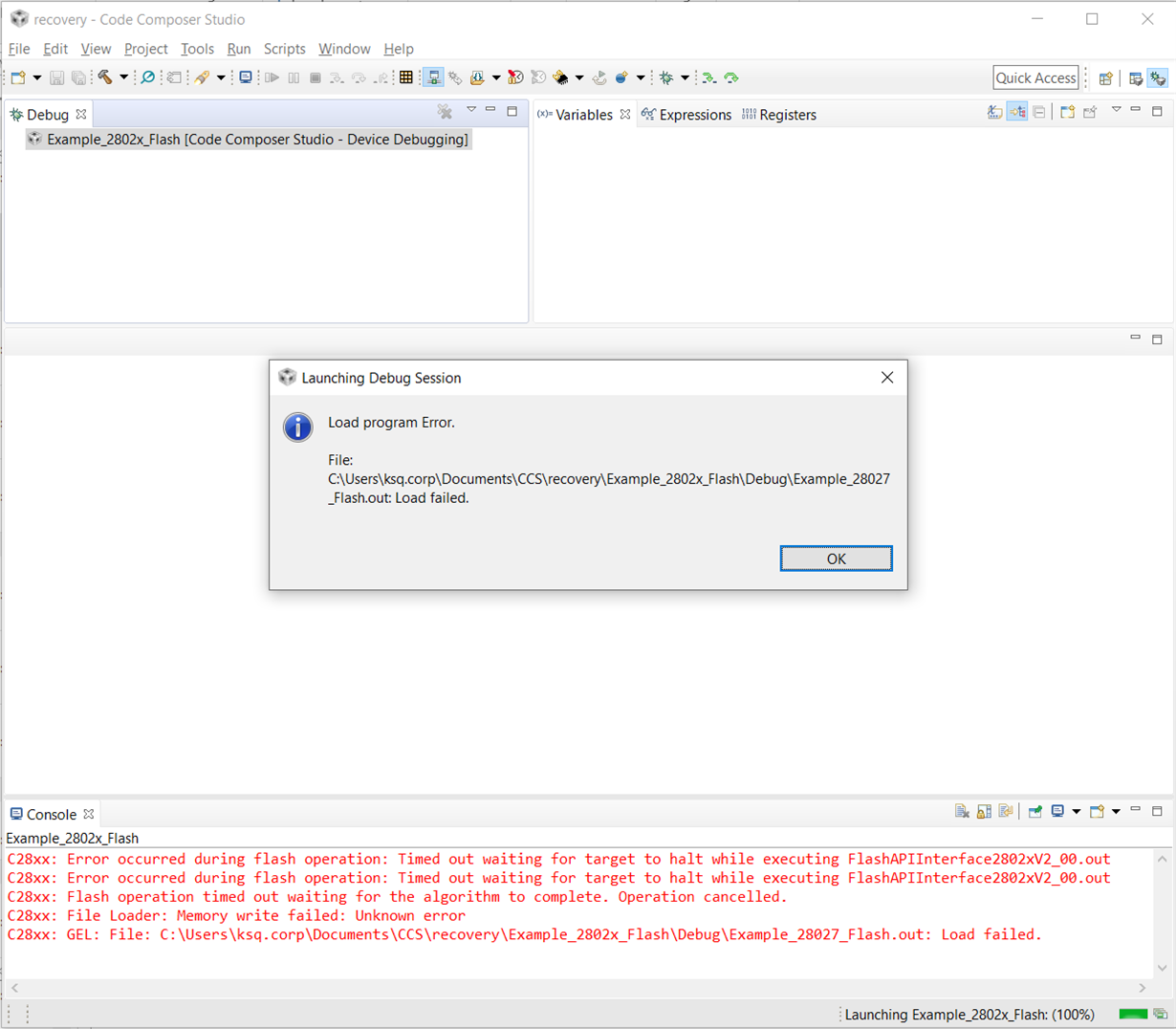The width and height of the screenshot is (1176, 1029).
Task: Click the Open Perspective icon
Action: pyautogui.click(x=1106, y=78)
